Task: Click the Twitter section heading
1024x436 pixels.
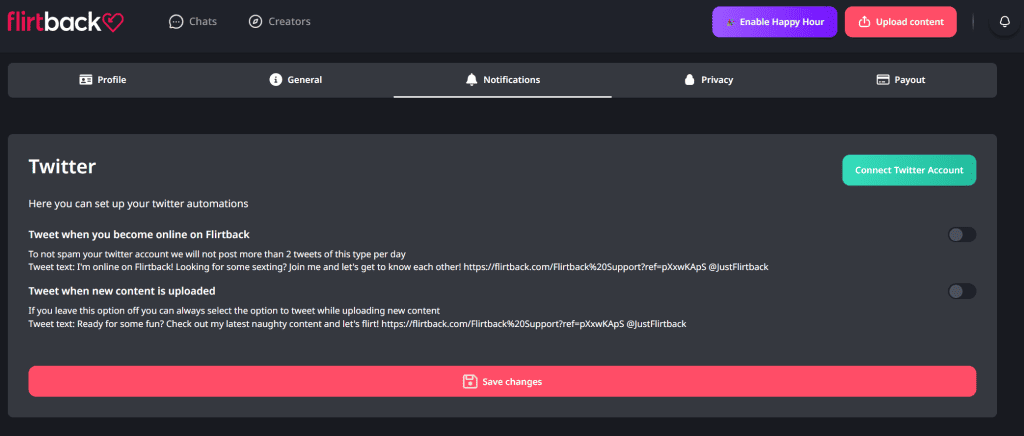Action: pos(62,166)
